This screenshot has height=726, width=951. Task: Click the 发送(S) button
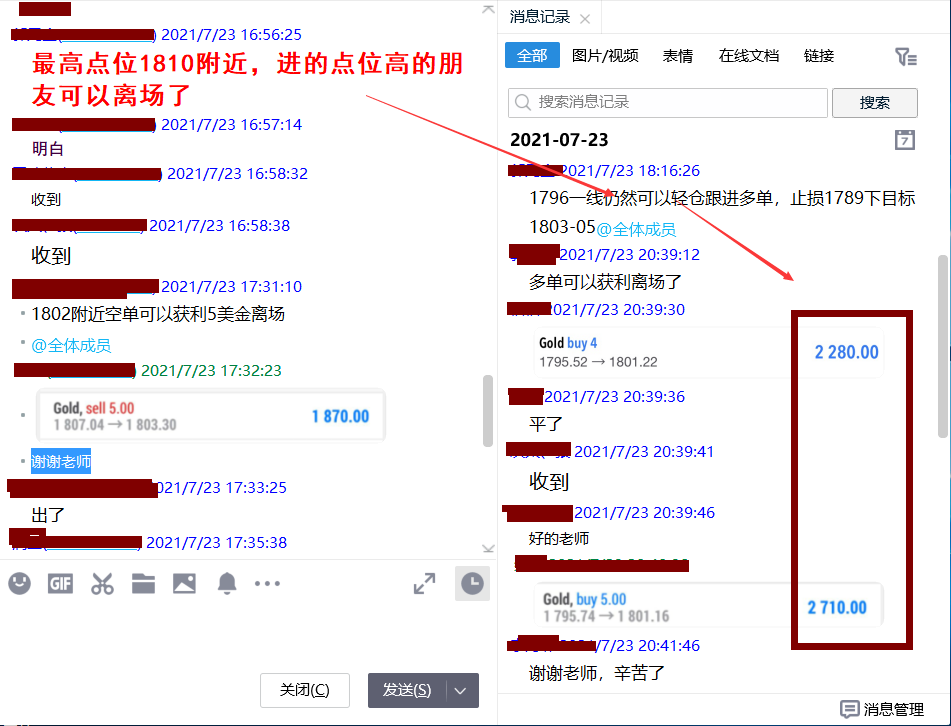[x=407, y=690]
